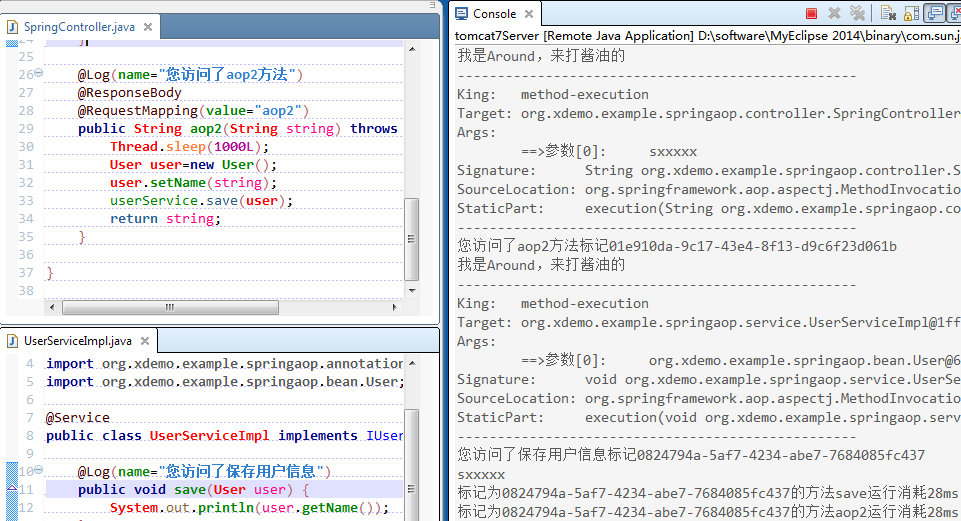This screenshot has height=521, width=961.
Task: Click "tomcat7Server [Remote Java Application]" console title
Action: pos(574,36)
